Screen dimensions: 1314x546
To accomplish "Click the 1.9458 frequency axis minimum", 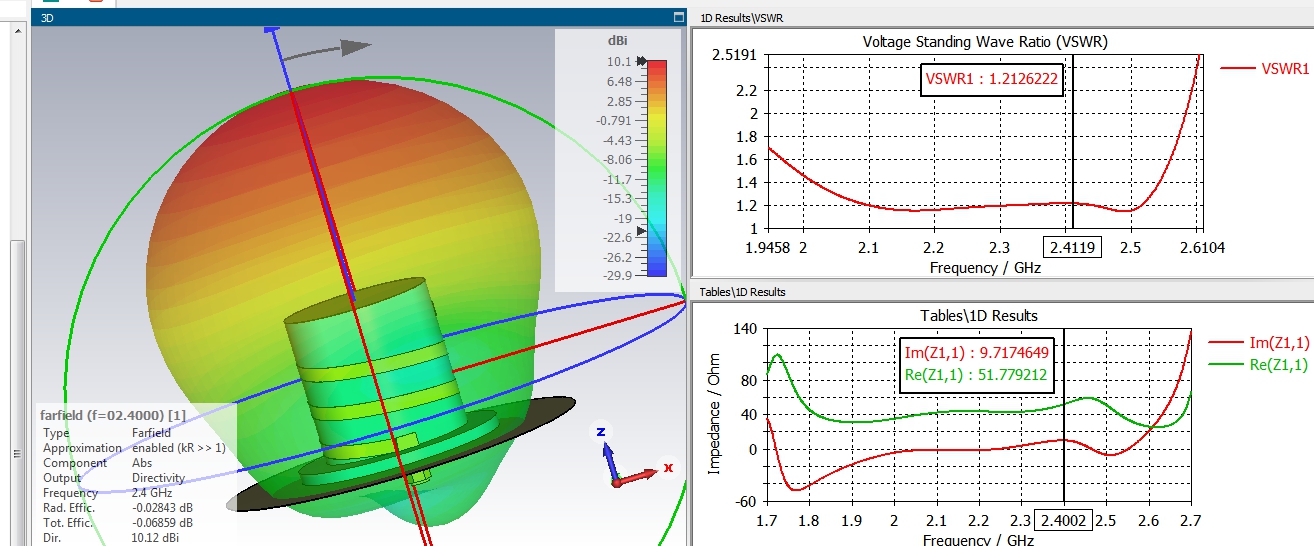I will point(768,248).
